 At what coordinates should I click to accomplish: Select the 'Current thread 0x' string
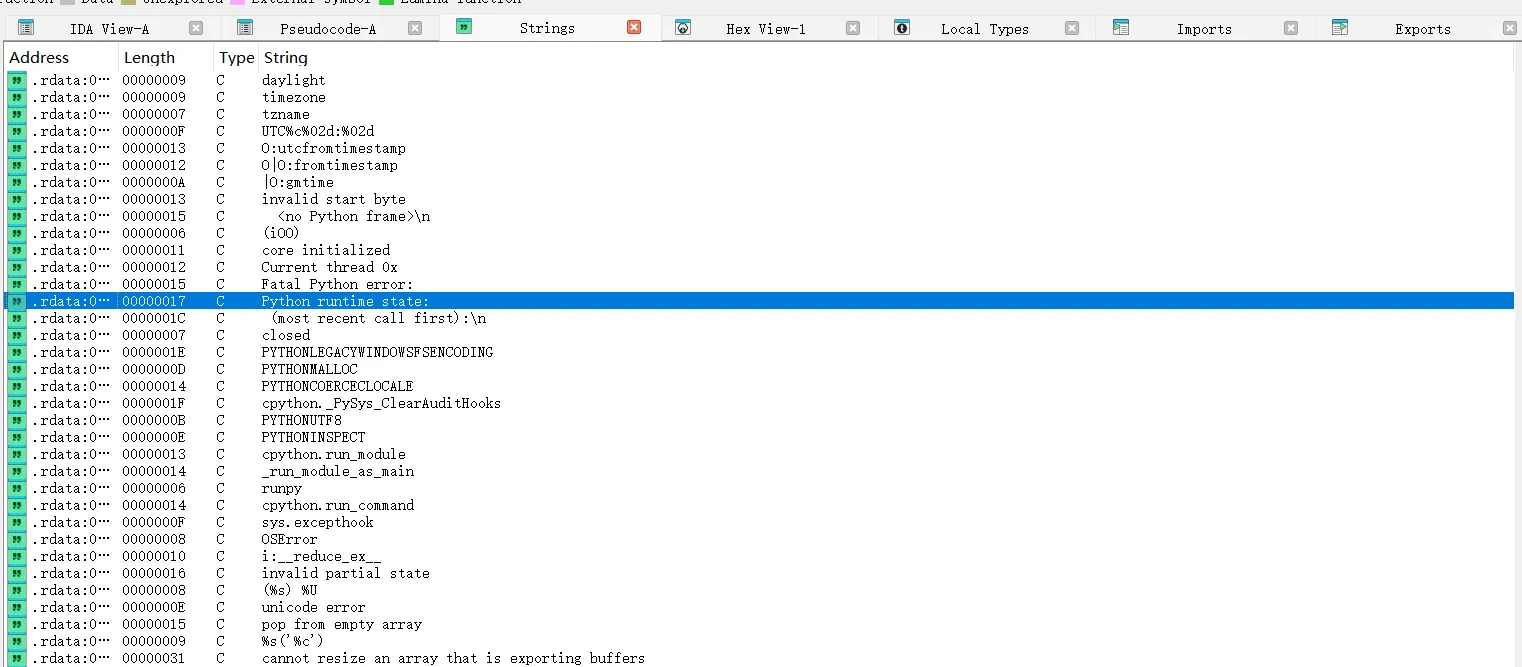pos(329,267)
